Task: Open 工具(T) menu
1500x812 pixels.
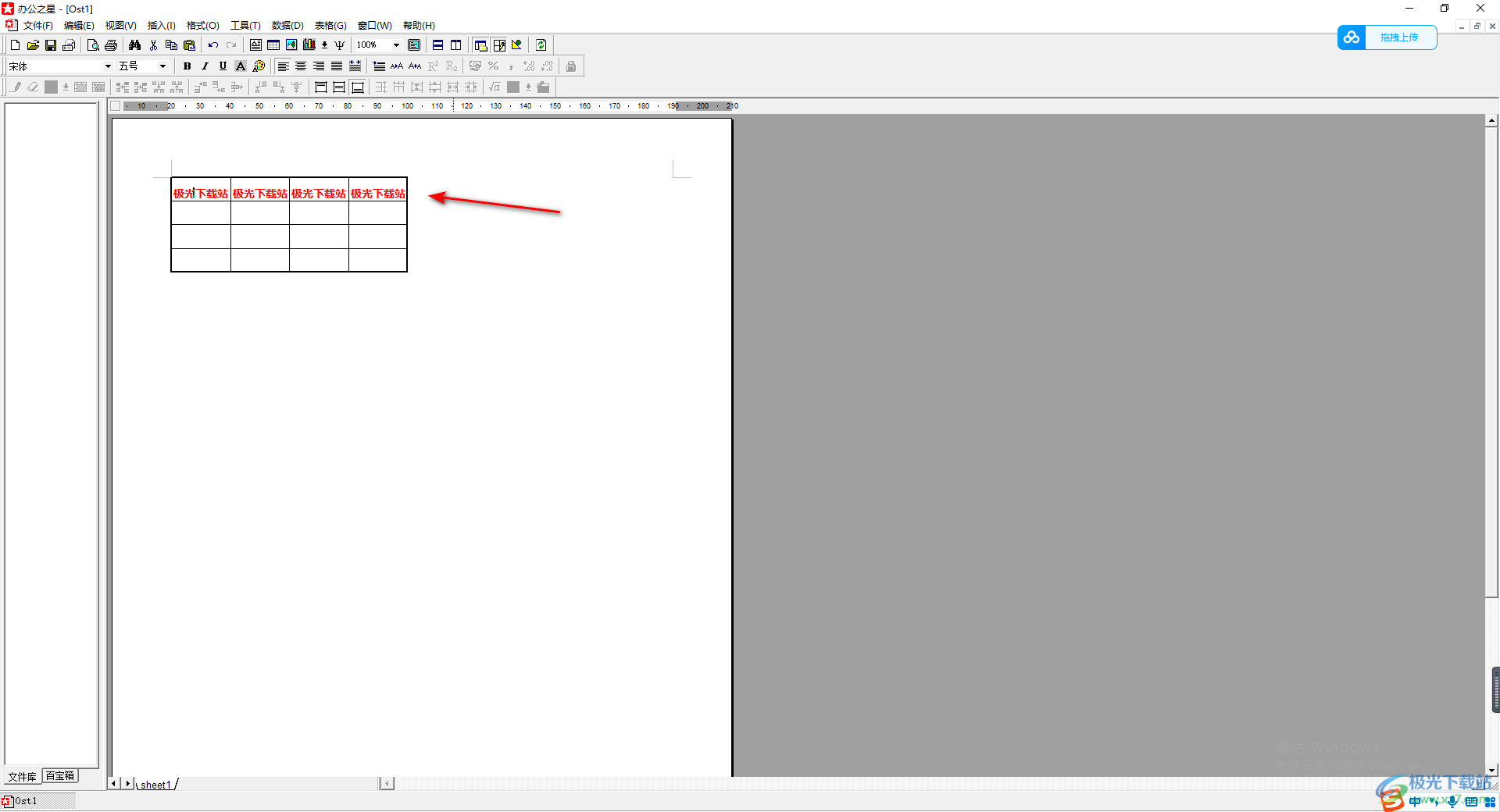Action: point(245,26)
